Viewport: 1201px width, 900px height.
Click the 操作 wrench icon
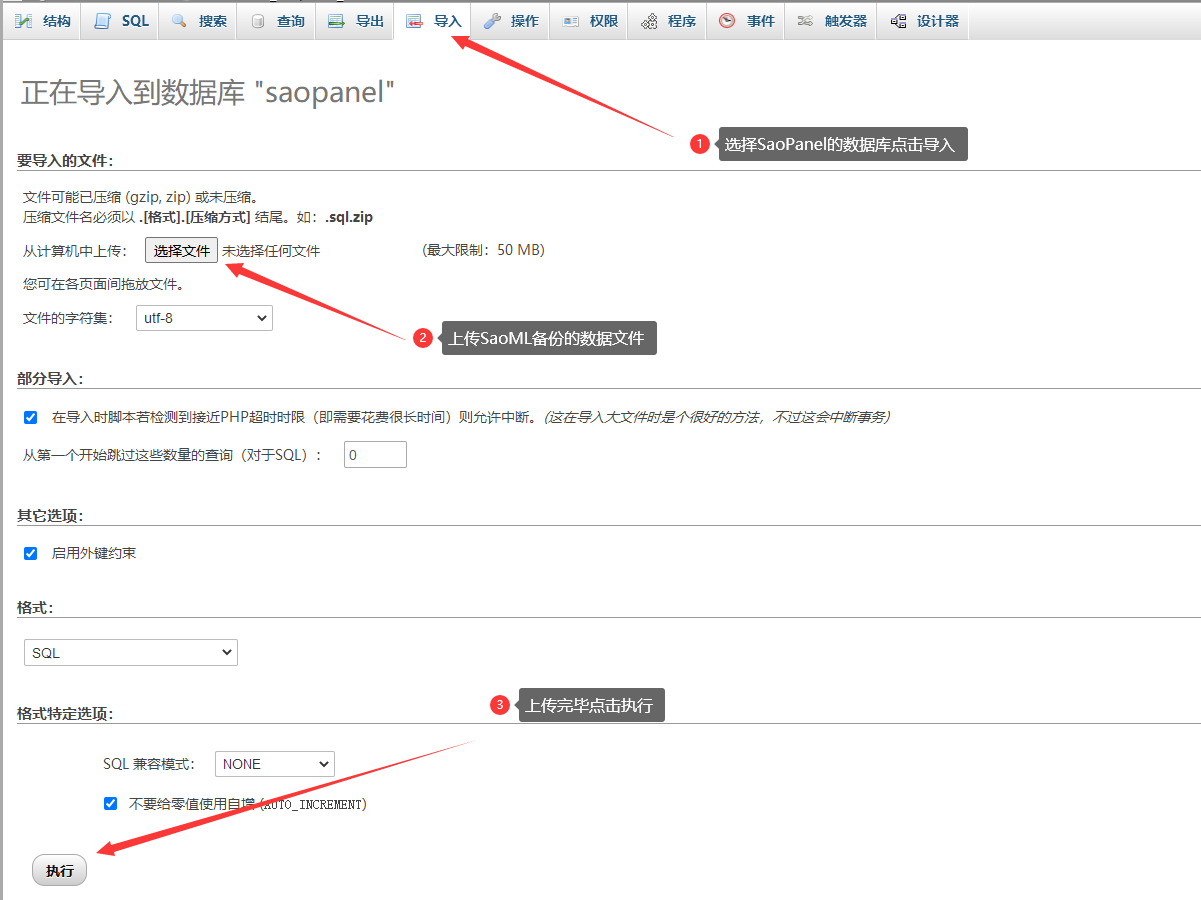pos(491,21)
